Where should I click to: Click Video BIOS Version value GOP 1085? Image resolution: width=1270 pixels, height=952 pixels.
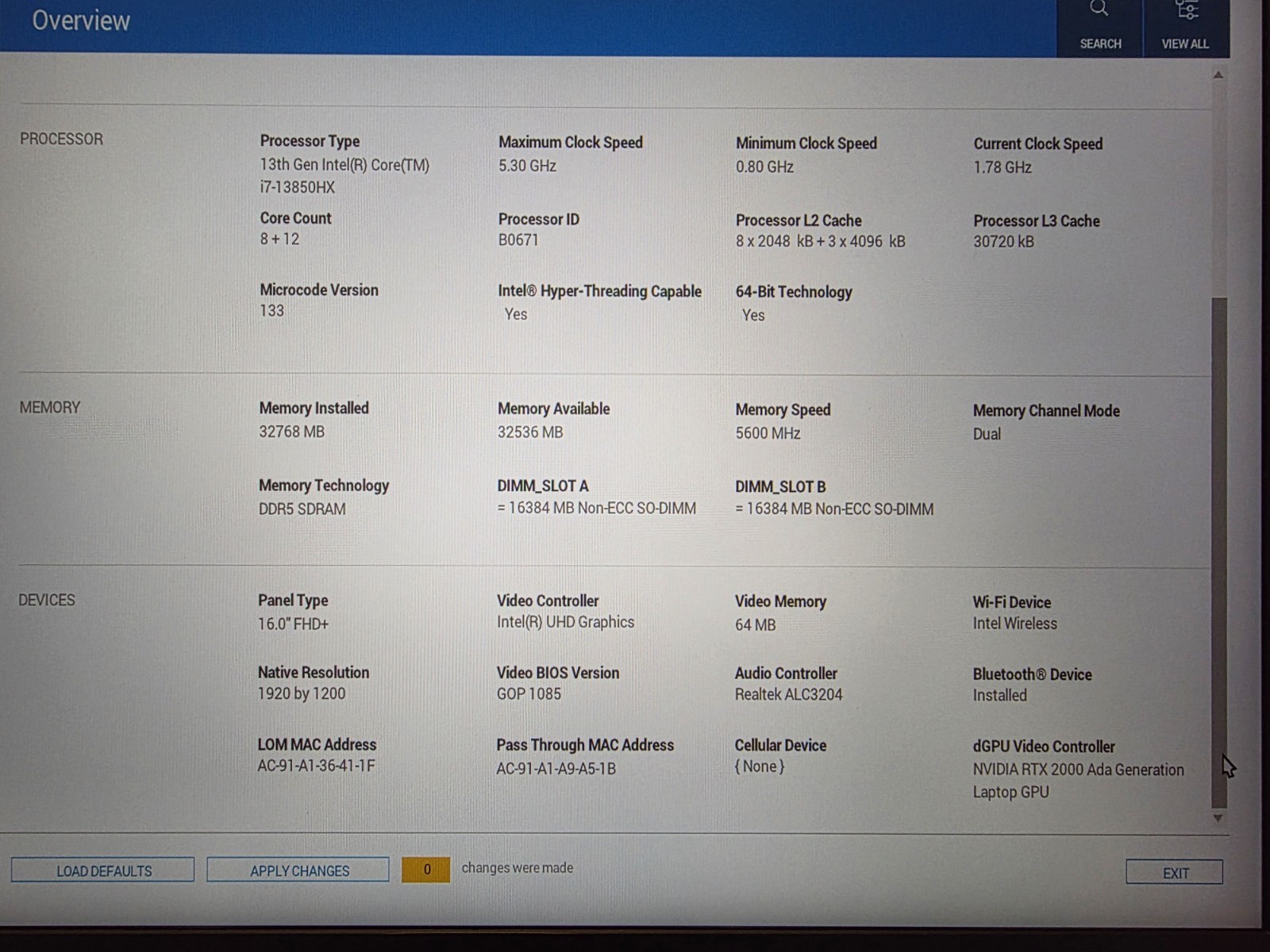point(529,693)
